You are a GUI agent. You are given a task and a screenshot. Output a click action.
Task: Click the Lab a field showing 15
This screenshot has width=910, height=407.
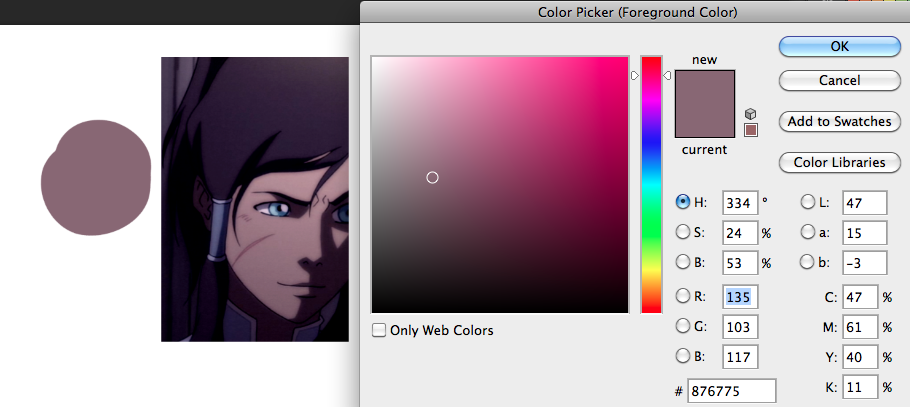[865, 233]
